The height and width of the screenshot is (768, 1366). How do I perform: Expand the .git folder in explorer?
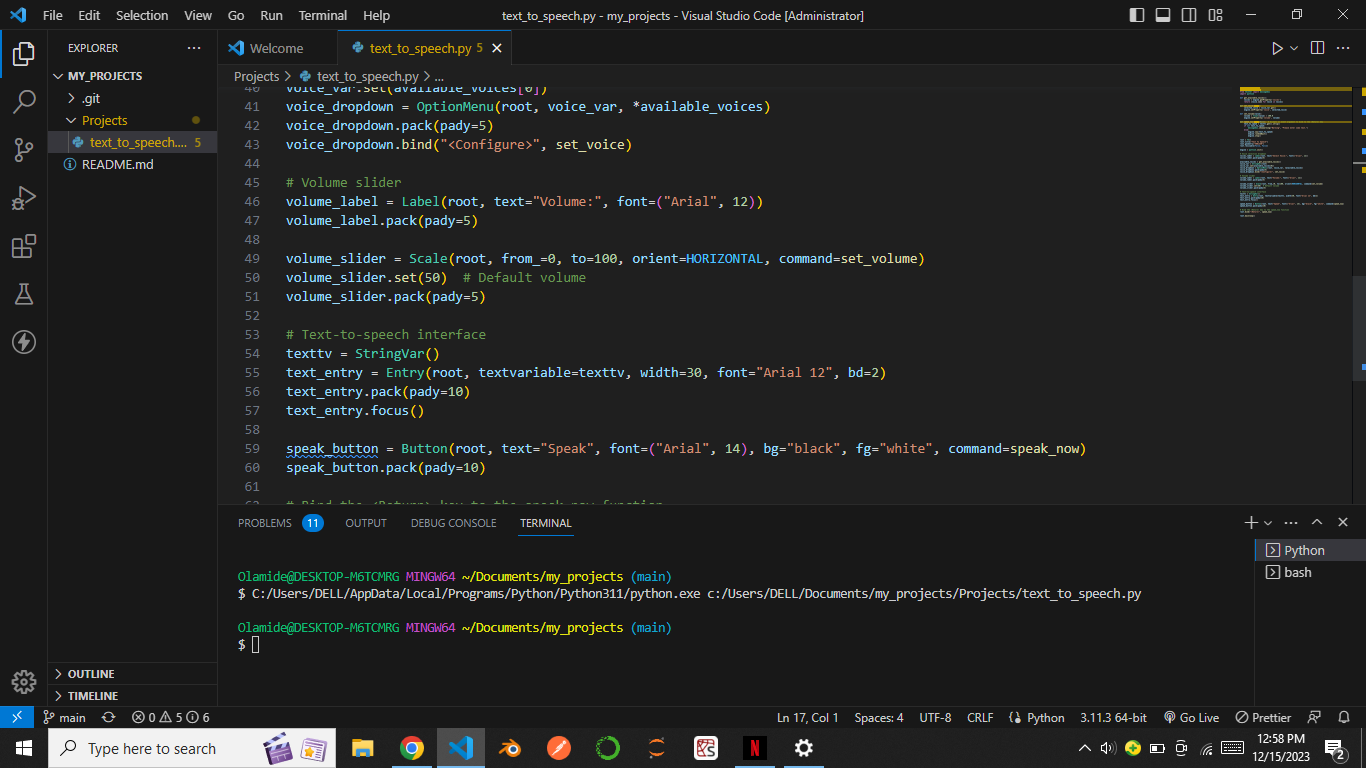click(x=90, y=98)
